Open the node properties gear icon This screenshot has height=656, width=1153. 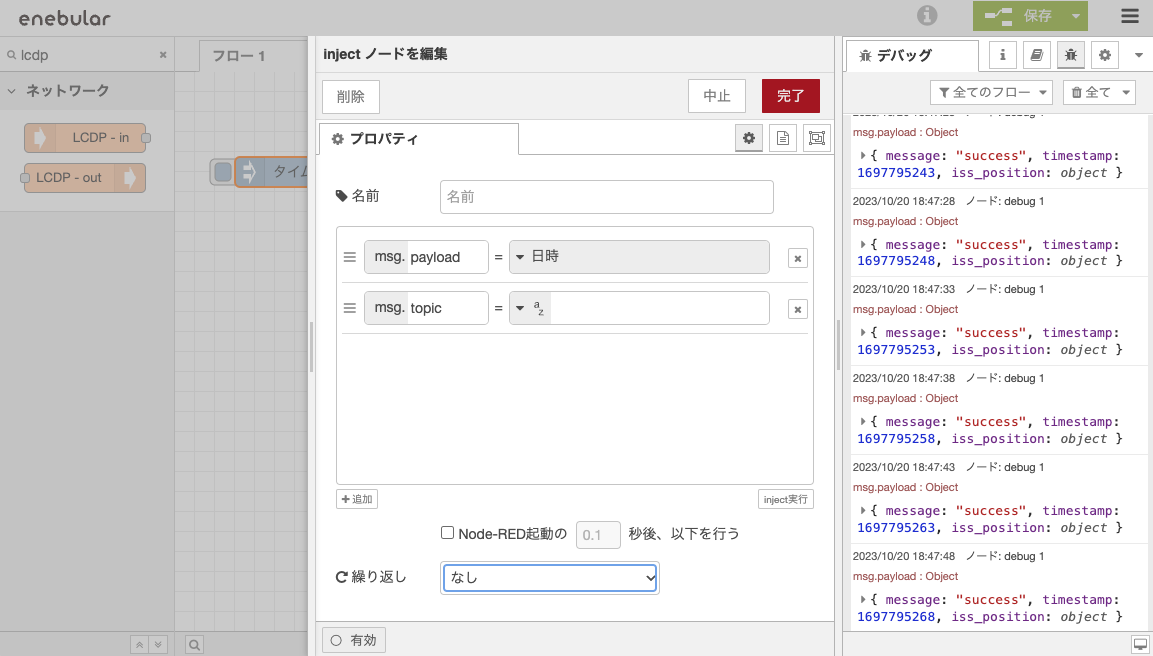click(x=748, y=139)
